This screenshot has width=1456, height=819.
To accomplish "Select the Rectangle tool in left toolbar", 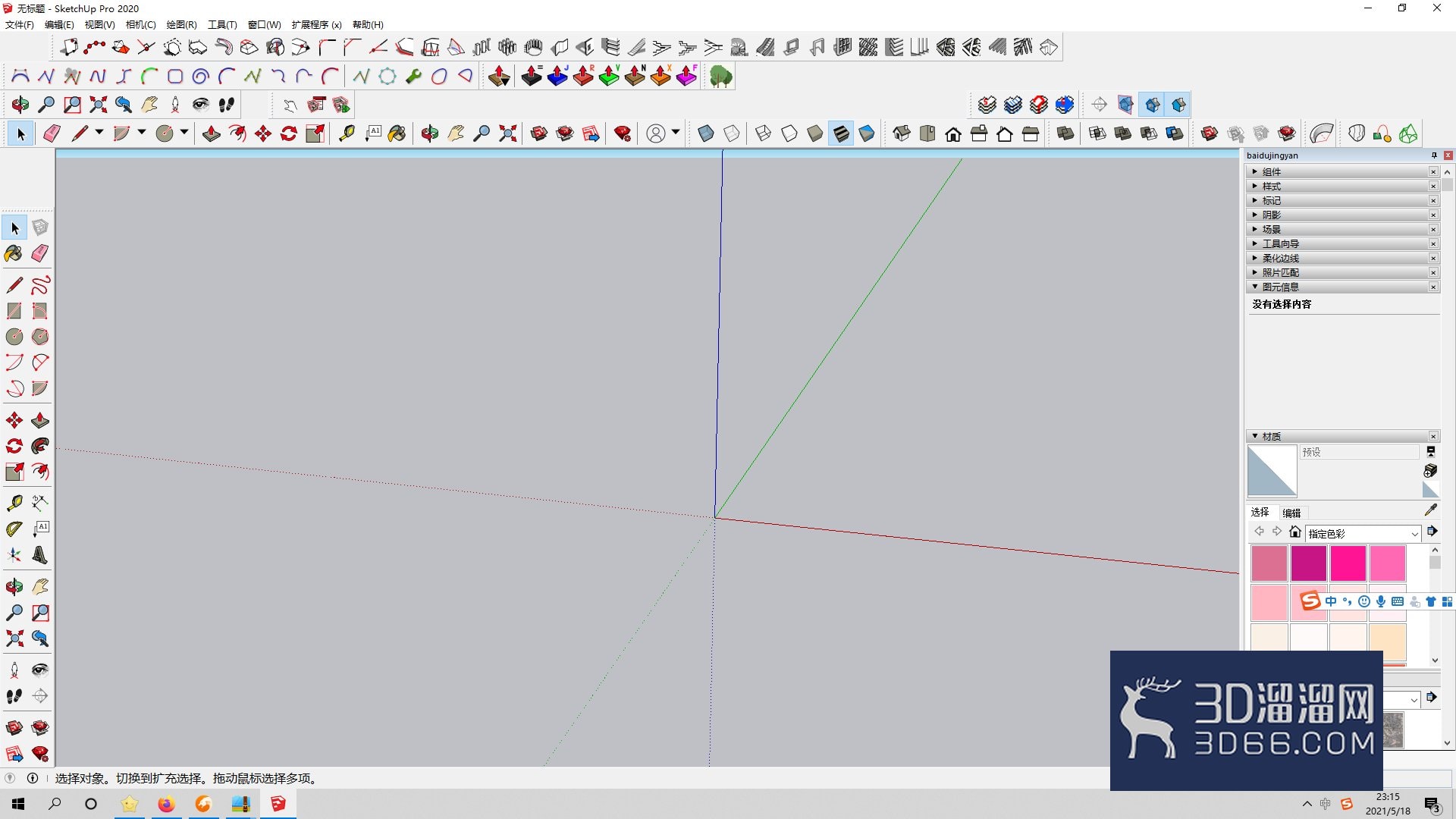I will click(14, 311).
